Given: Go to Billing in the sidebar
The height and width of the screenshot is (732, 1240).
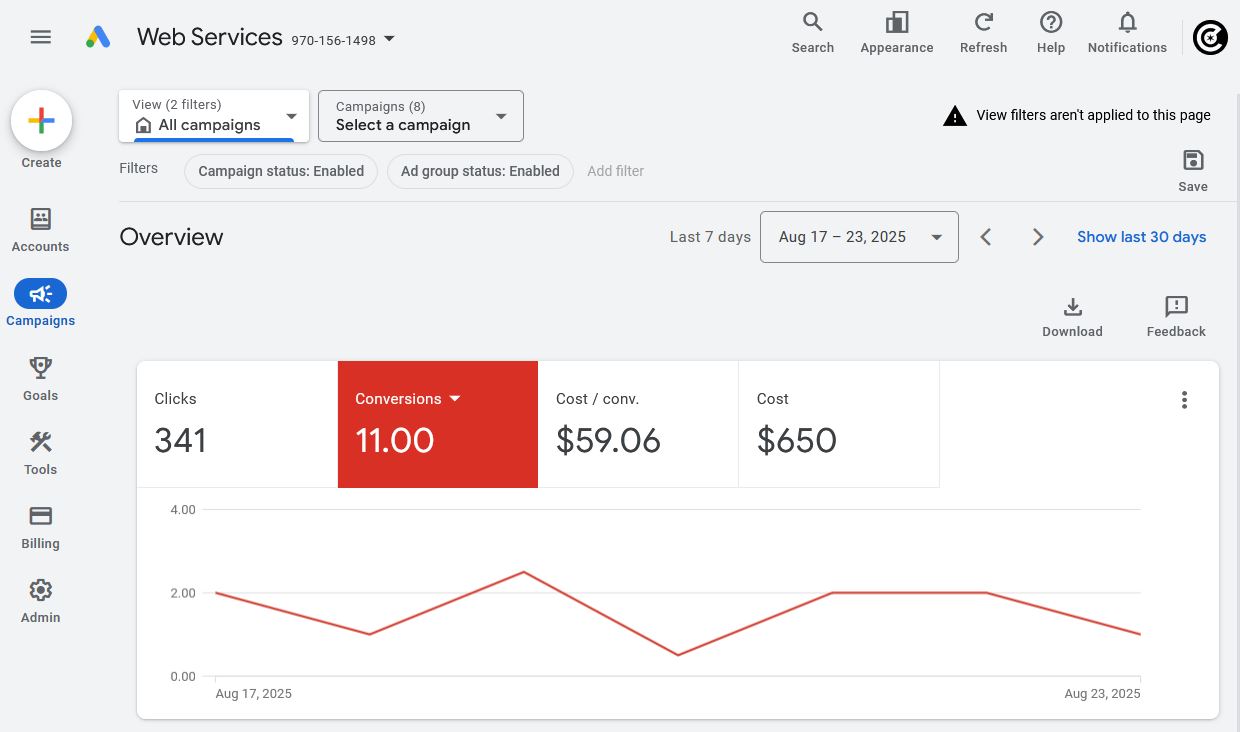Looking at the screenshot, I should pos(40,527).
